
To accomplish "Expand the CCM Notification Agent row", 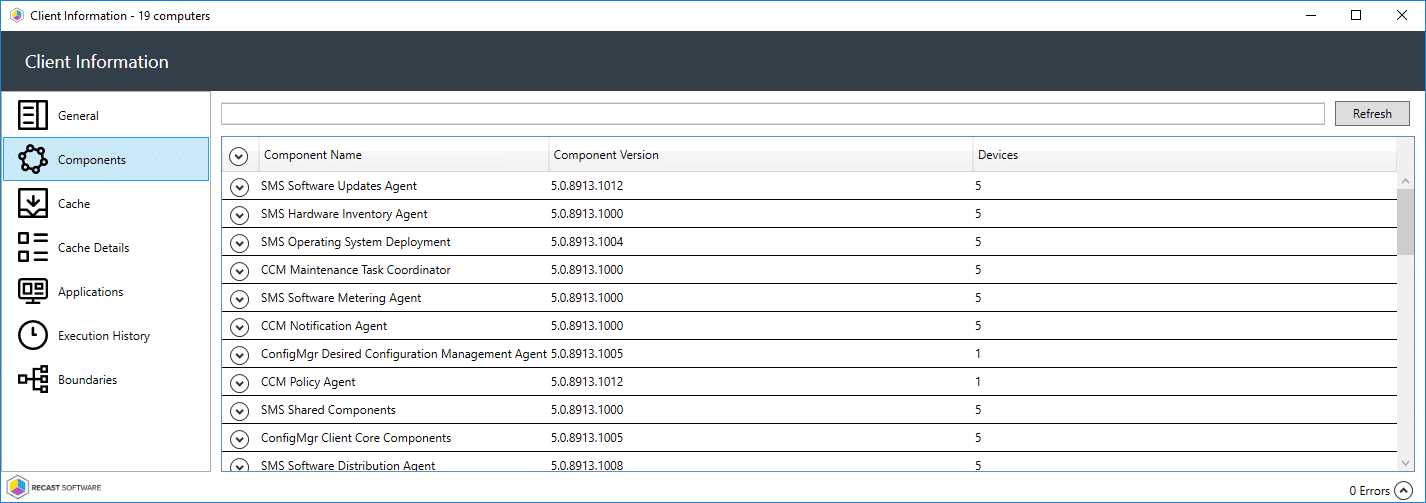I will pyautogui.click(x=238, y=326).
